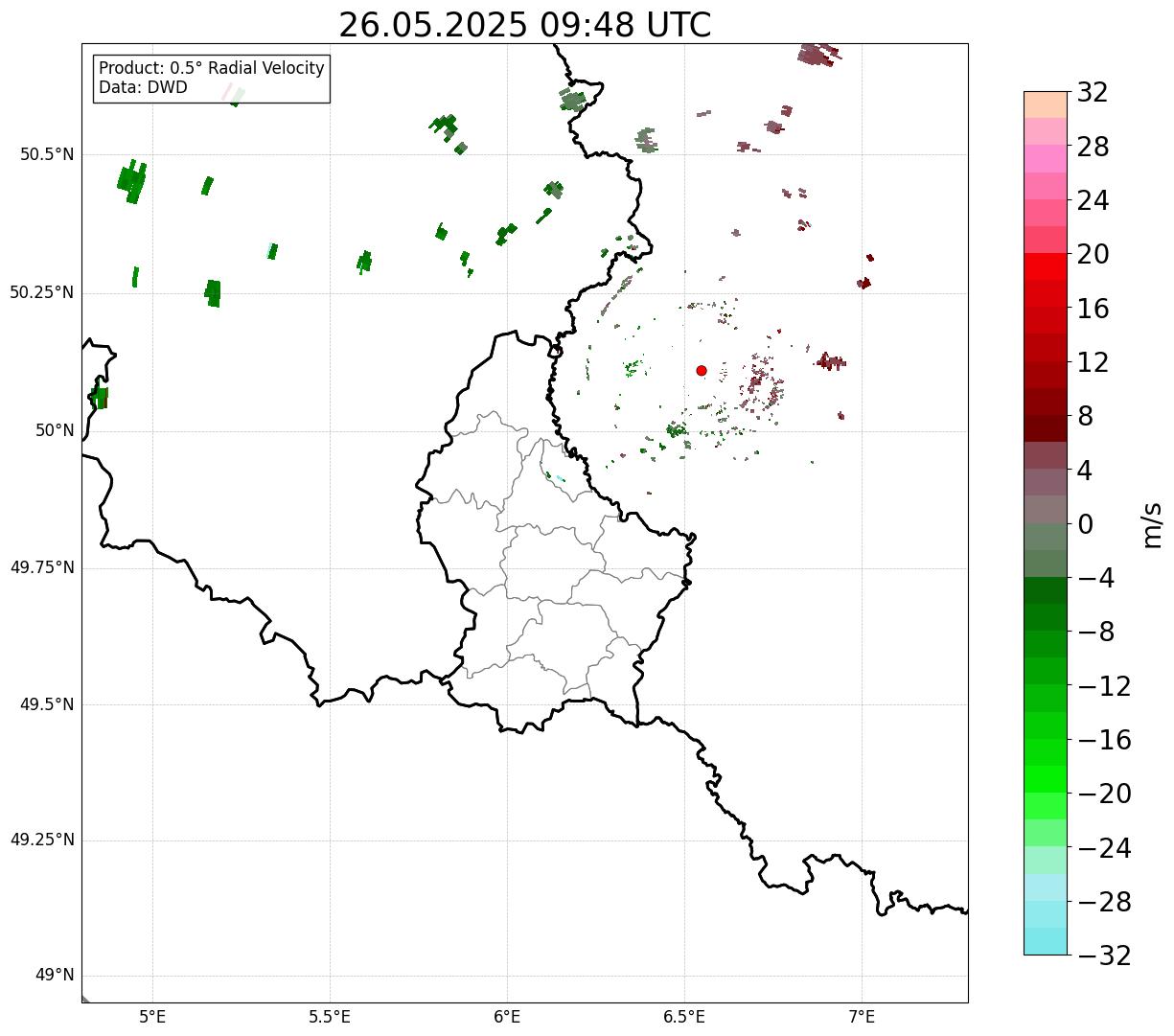Click the colorbar tick label −24

point(1104,848)
